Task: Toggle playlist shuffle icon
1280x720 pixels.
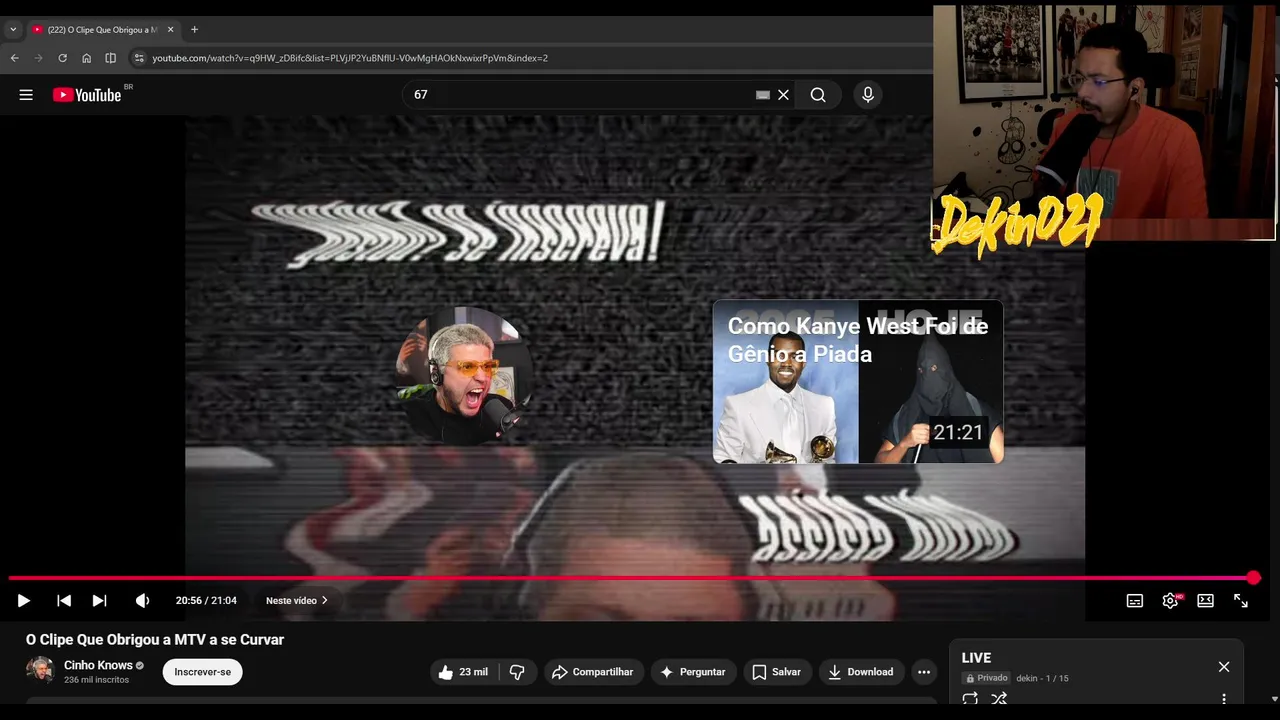Action: (x=999, y=699)
